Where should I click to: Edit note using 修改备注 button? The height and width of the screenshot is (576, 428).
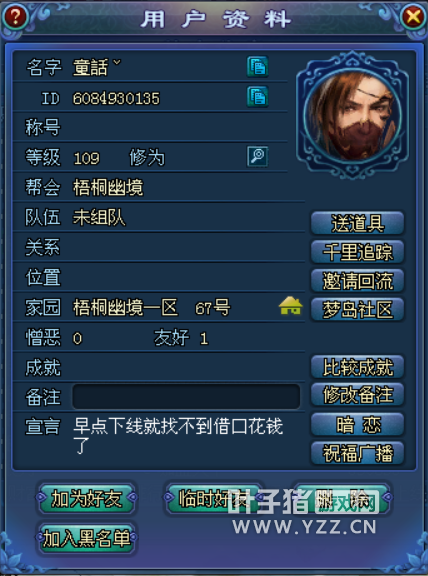click(357, 395)
